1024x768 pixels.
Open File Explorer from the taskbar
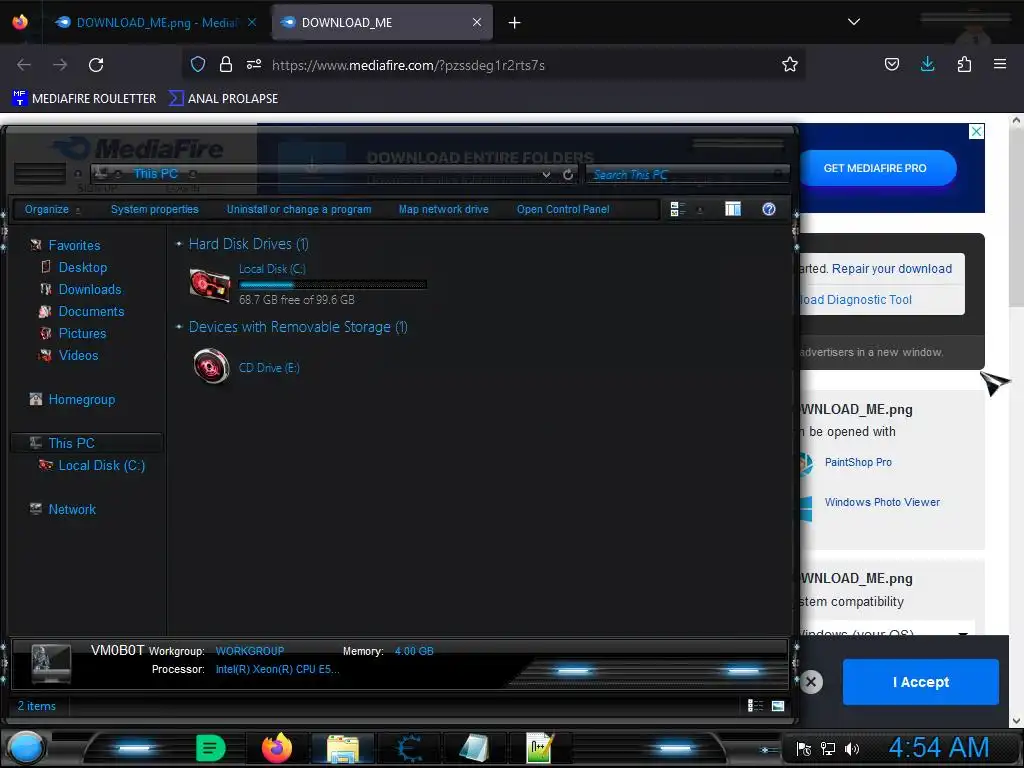(x=343, y=748)
